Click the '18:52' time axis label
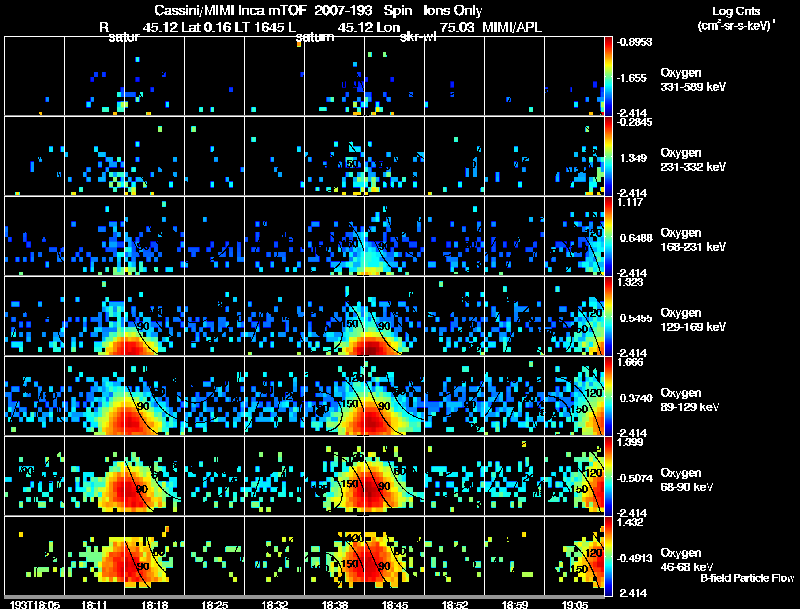The image size is (800, 609). (x=455, y=605)
